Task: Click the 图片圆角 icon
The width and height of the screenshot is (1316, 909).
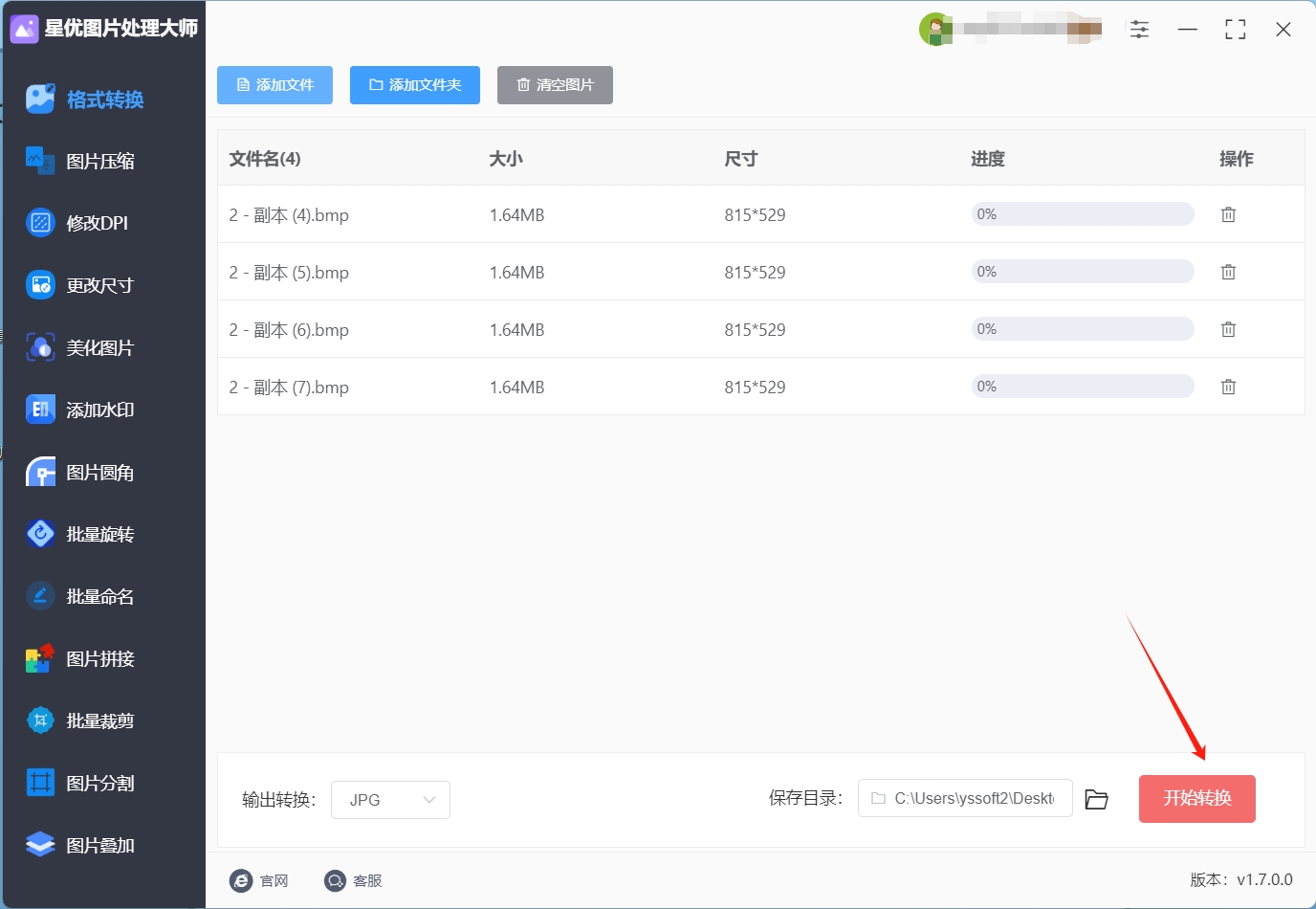Action: click(40, 473)
